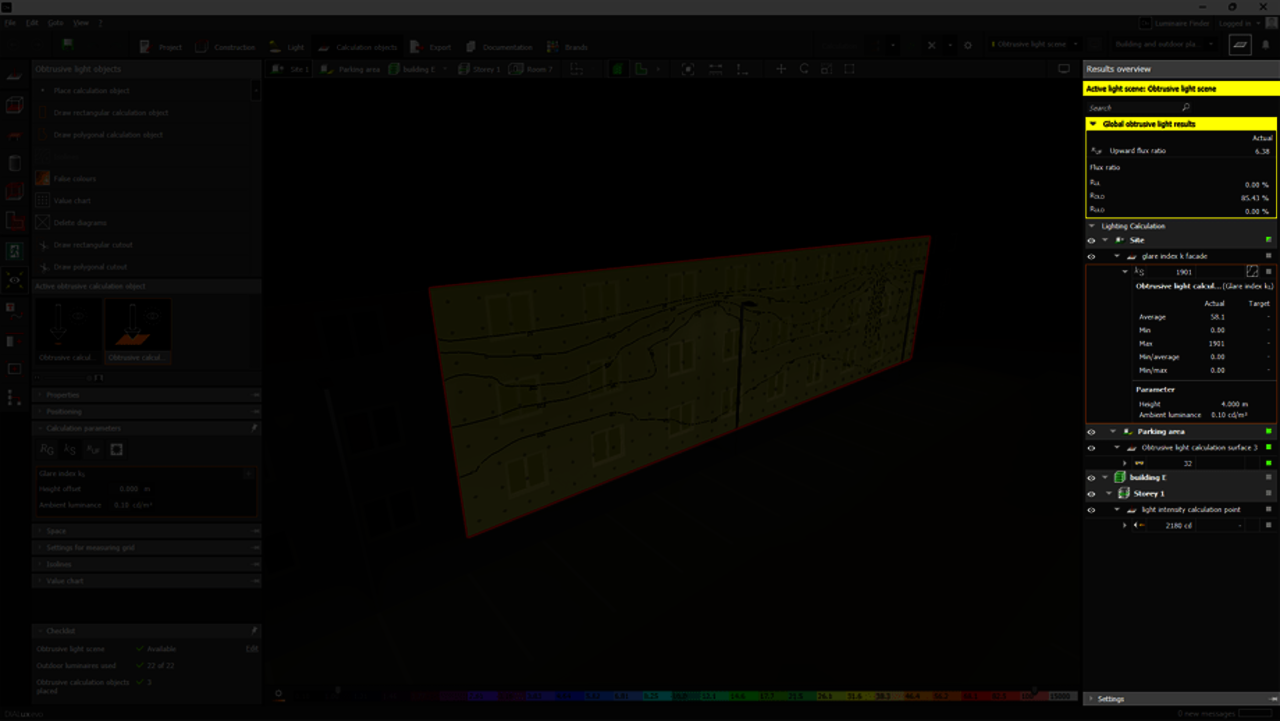Click the save project icon
Screen dimensions: 1280x721
pos(67,45)
